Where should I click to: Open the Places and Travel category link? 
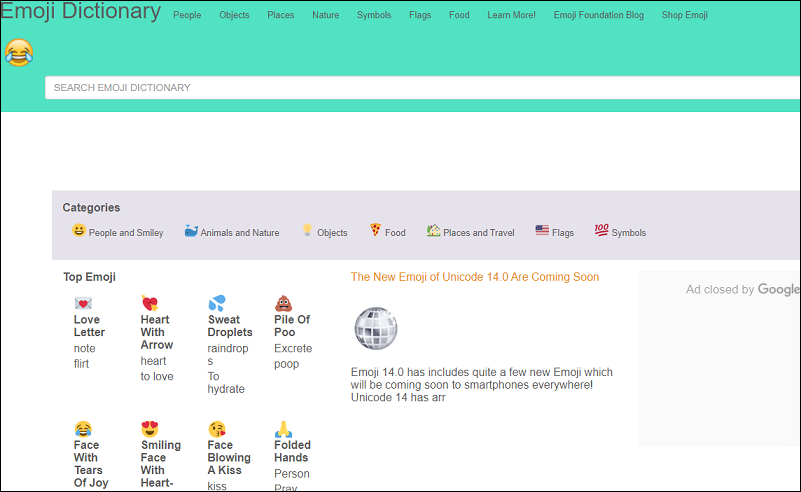pyautogui.click(x=479, y=233)
